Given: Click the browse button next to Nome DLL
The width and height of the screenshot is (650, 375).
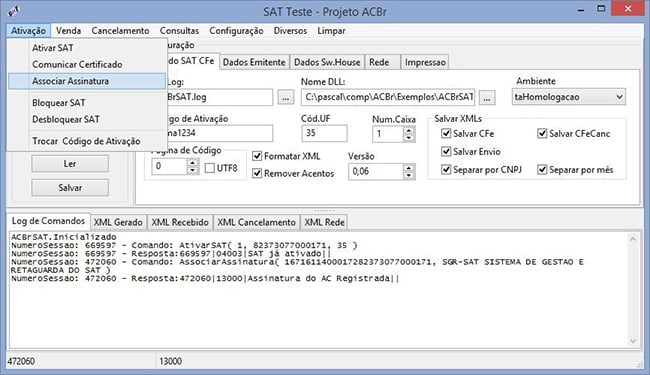Looking at the screenshot, I should pos(487,98).
